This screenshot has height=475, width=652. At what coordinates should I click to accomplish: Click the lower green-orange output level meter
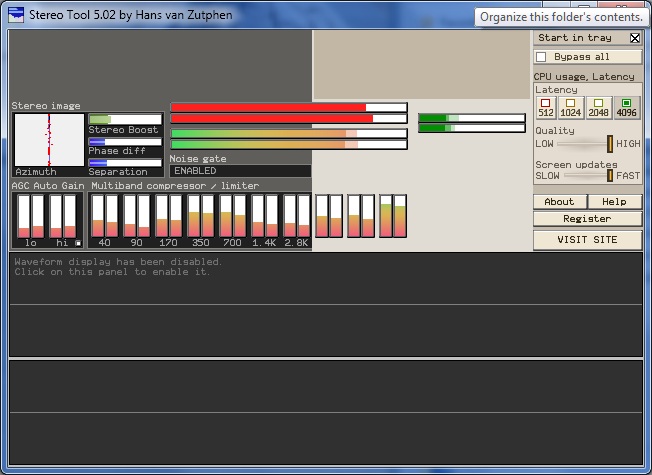click(289, 145)
